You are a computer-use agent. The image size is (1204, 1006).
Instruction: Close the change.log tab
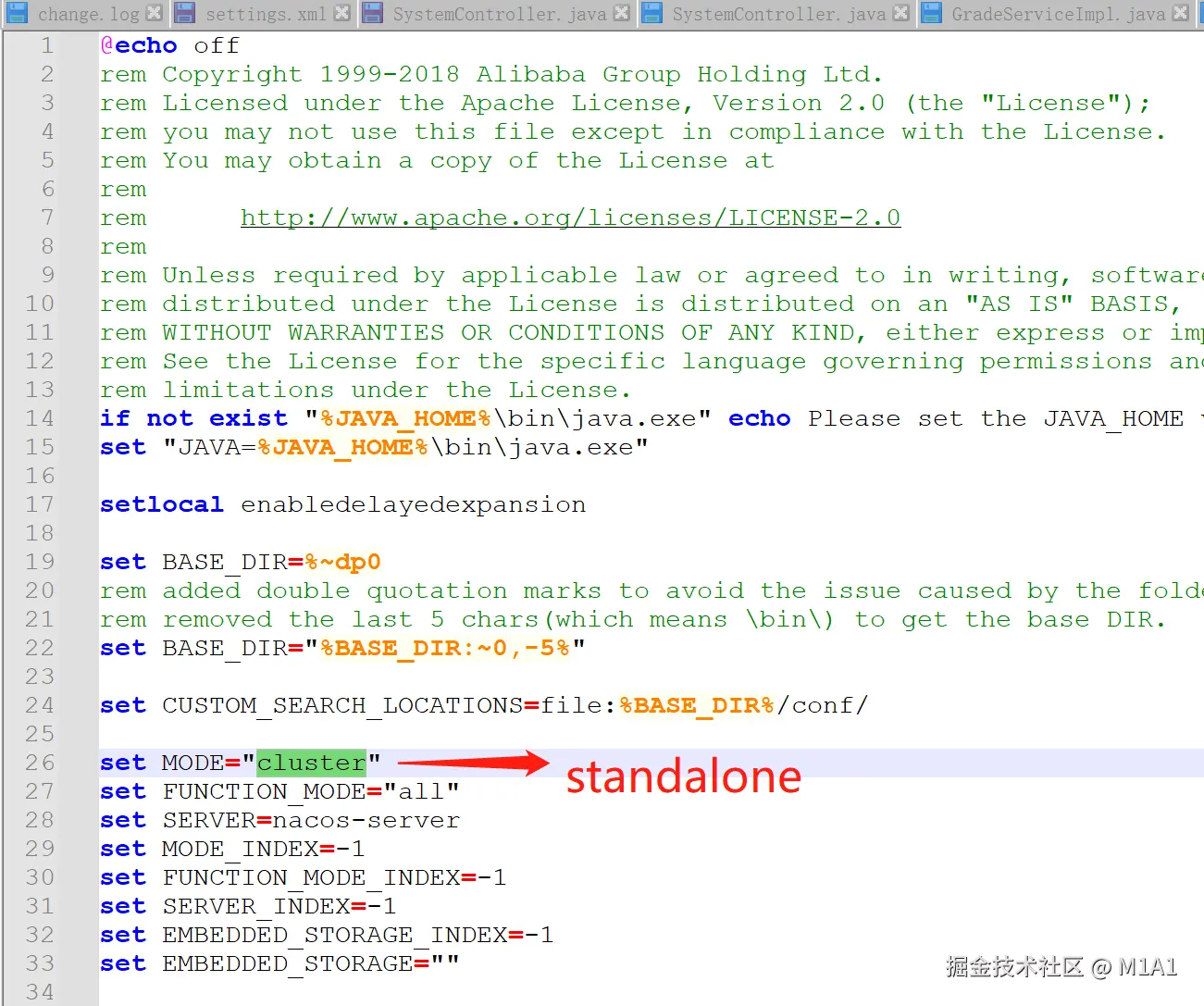pos(155,13)
